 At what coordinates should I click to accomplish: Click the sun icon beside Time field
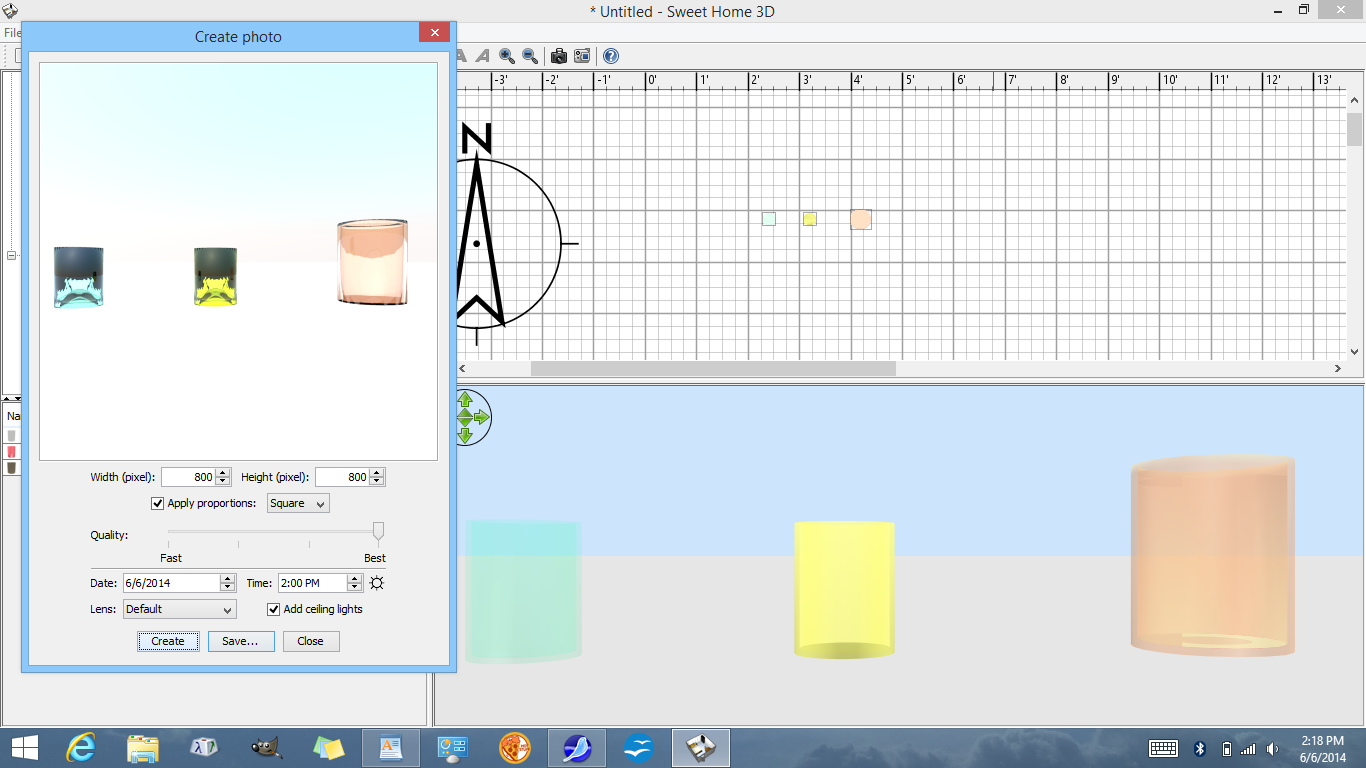[x=377, y=583]
